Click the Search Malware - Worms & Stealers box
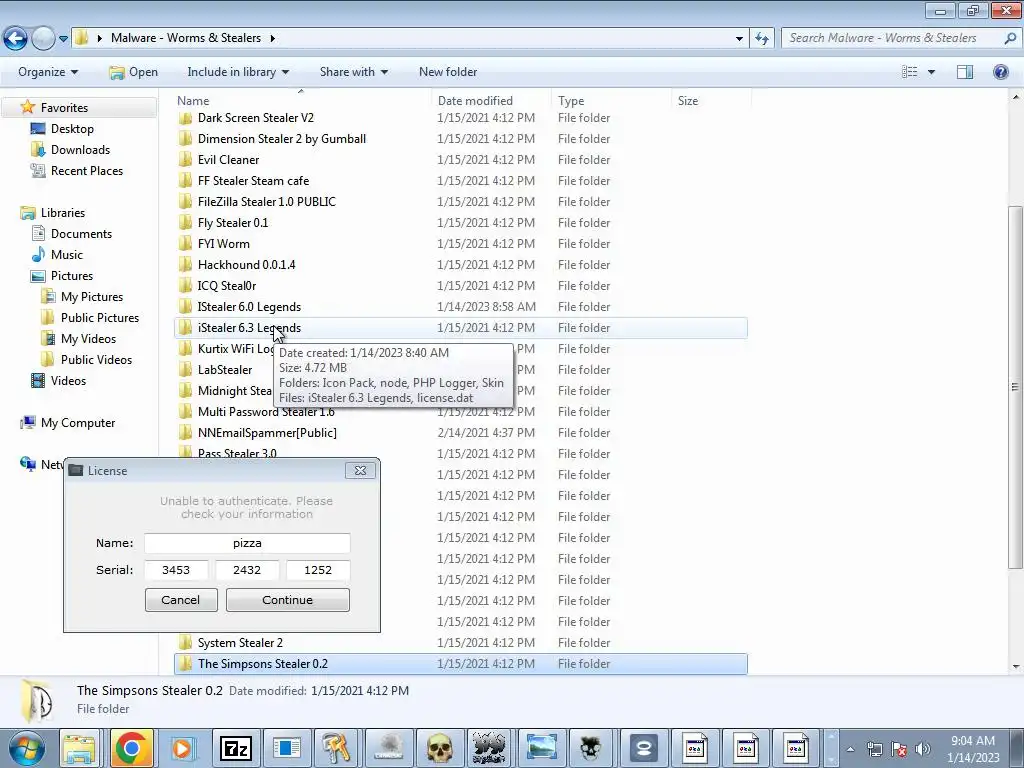Viewport: 1024px width, 768px height. 895,38
